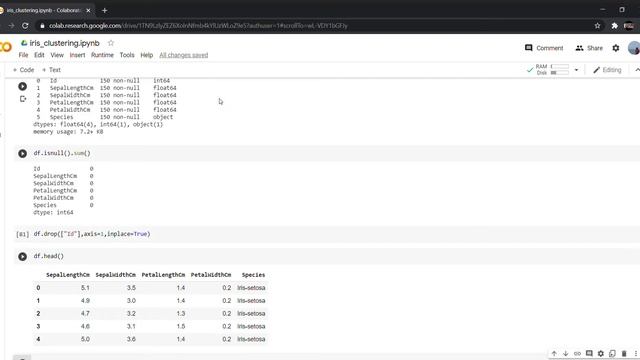Bookmark this page with the star icon
The width and height of the screenshot is (640, 360).
tap(598, 26)
